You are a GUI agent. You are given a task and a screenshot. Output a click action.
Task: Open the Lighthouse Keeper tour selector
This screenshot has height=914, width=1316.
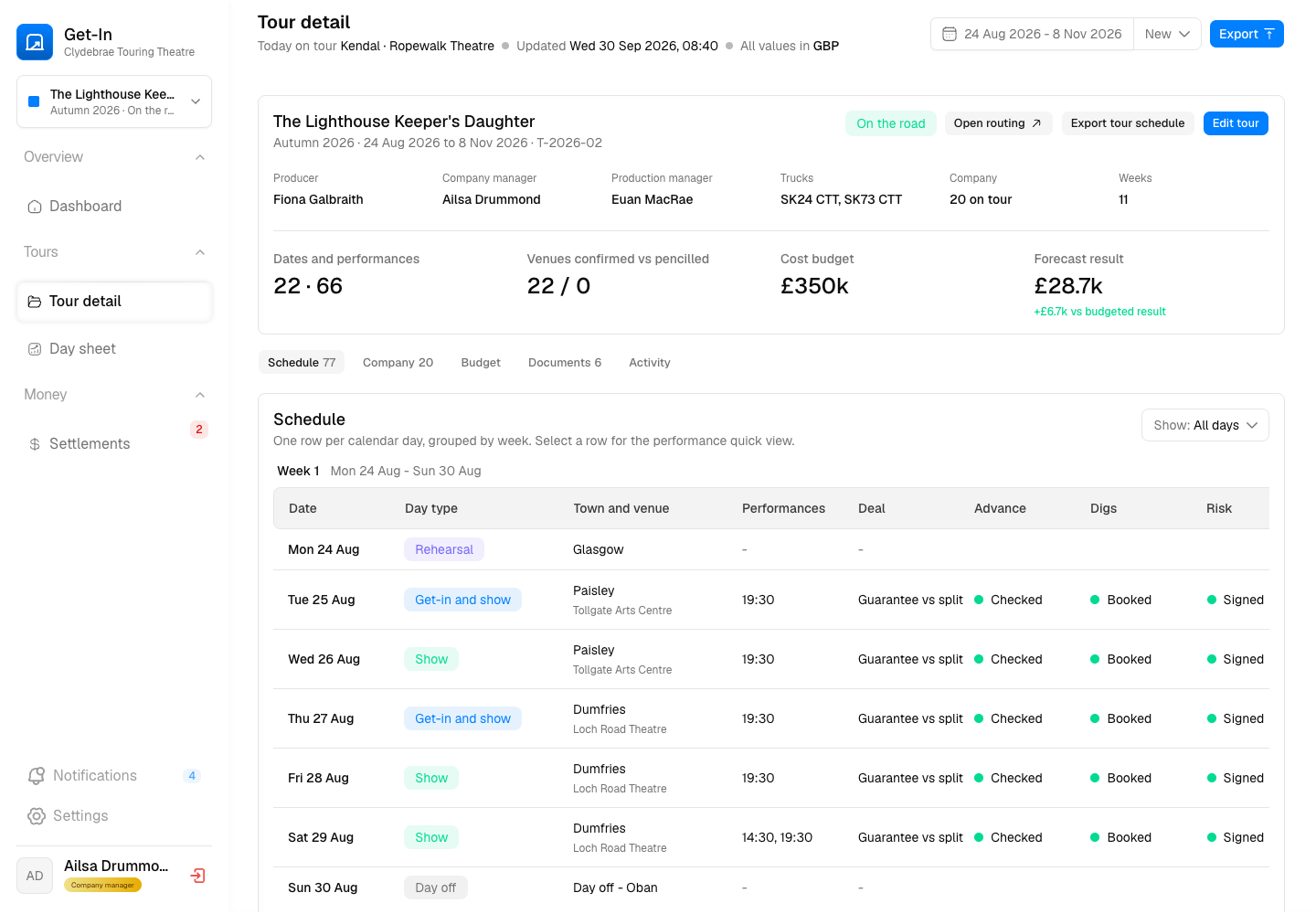[x=114, y=101]
